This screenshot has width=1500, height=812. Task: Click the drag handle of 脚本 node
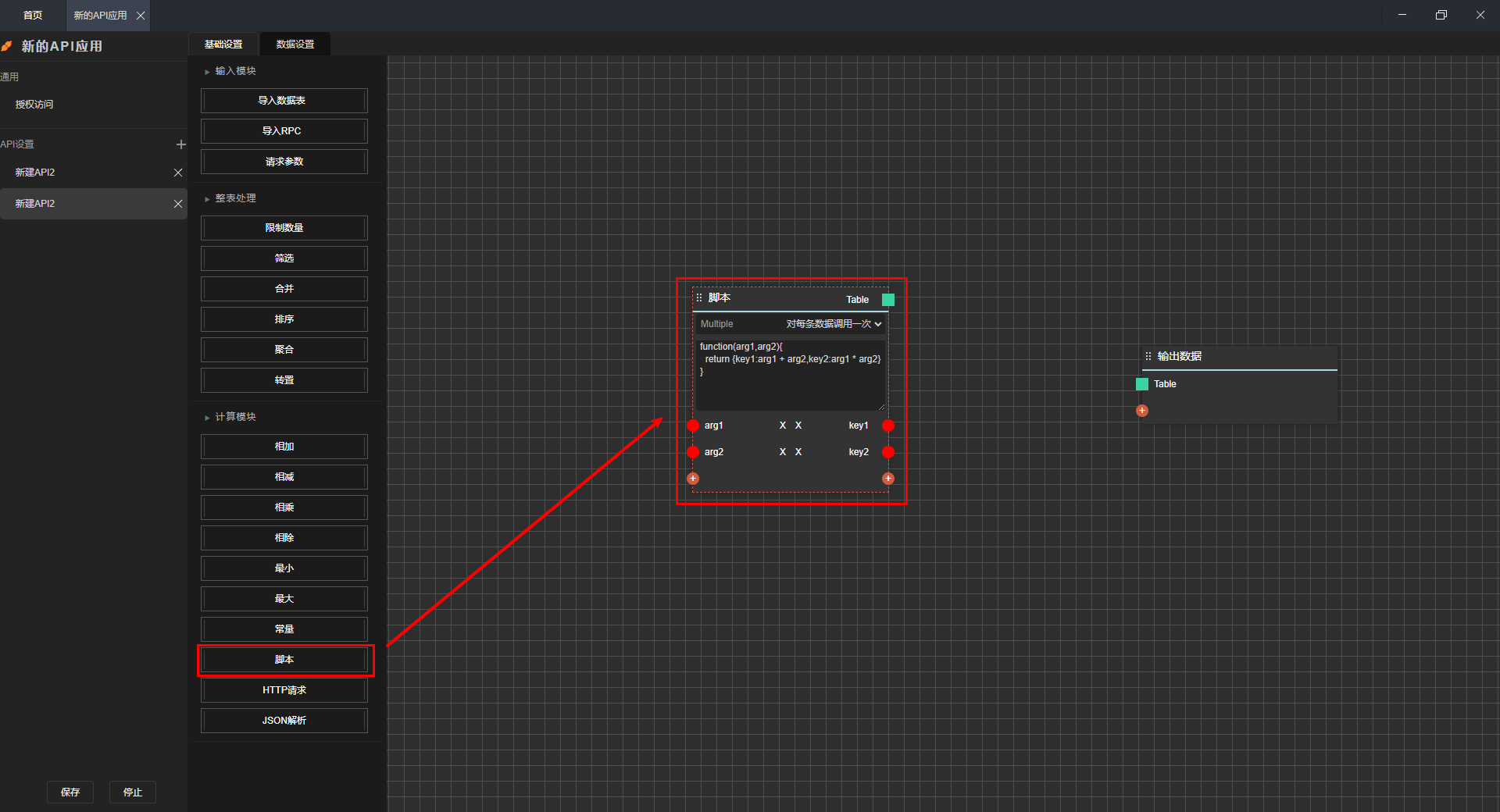[699, 297]
